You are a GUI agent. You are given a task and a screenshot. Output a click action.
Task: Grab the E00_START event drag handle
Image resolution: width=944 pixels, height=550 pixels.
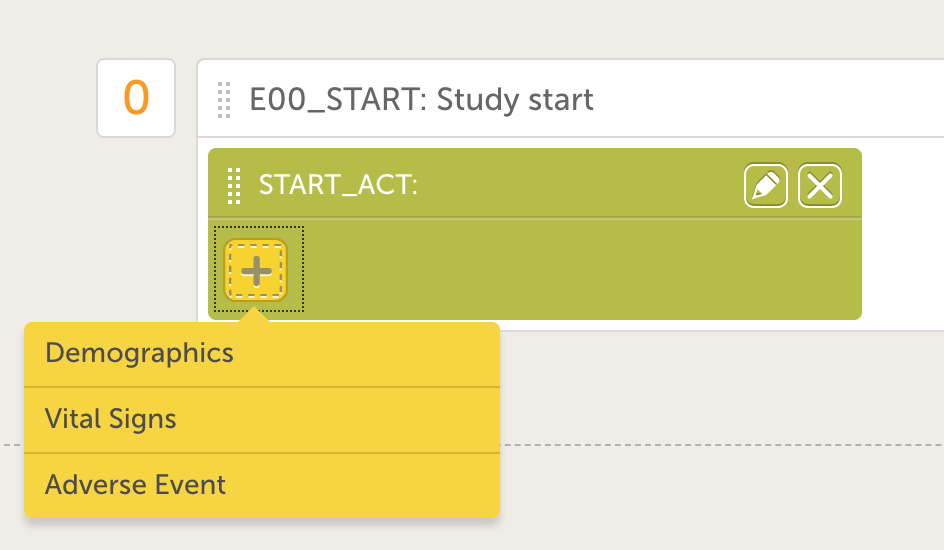coord(224,99)
